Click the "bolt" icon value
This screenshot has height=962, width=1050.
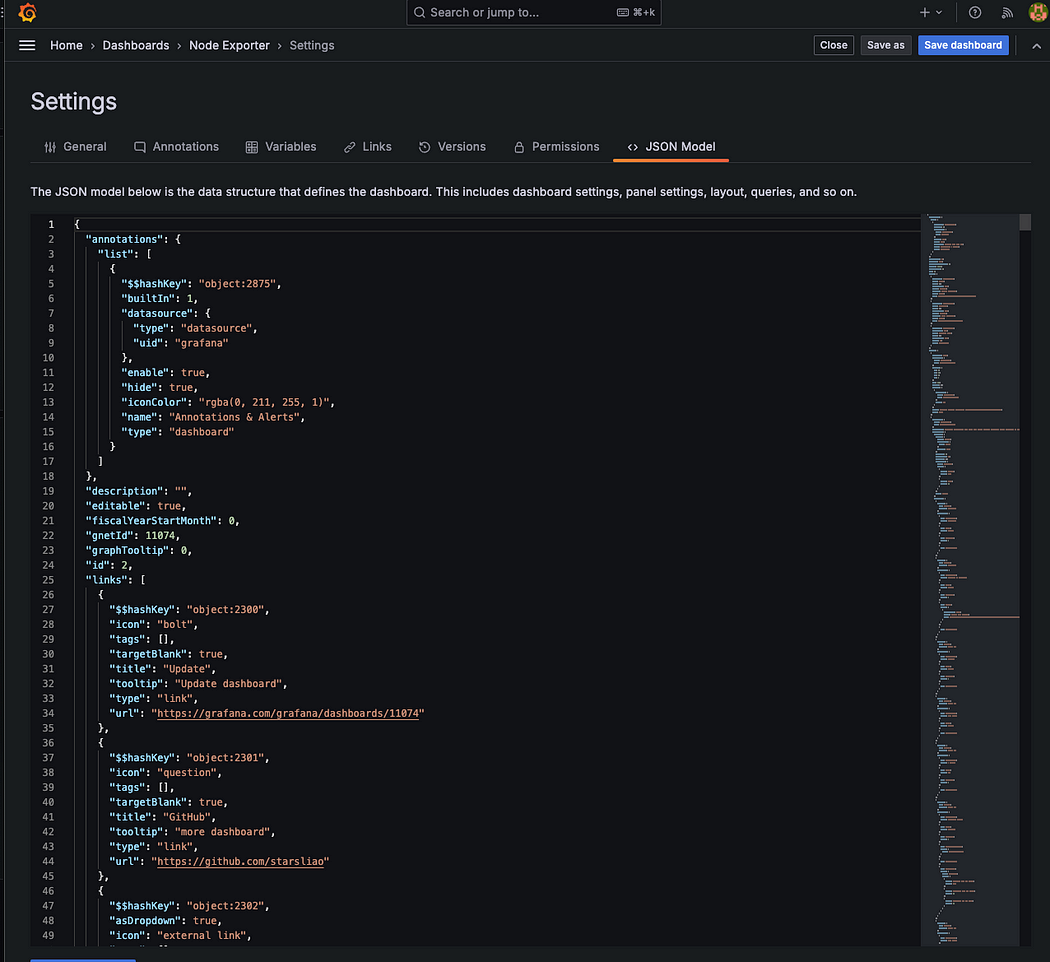[x=175, y=625]
